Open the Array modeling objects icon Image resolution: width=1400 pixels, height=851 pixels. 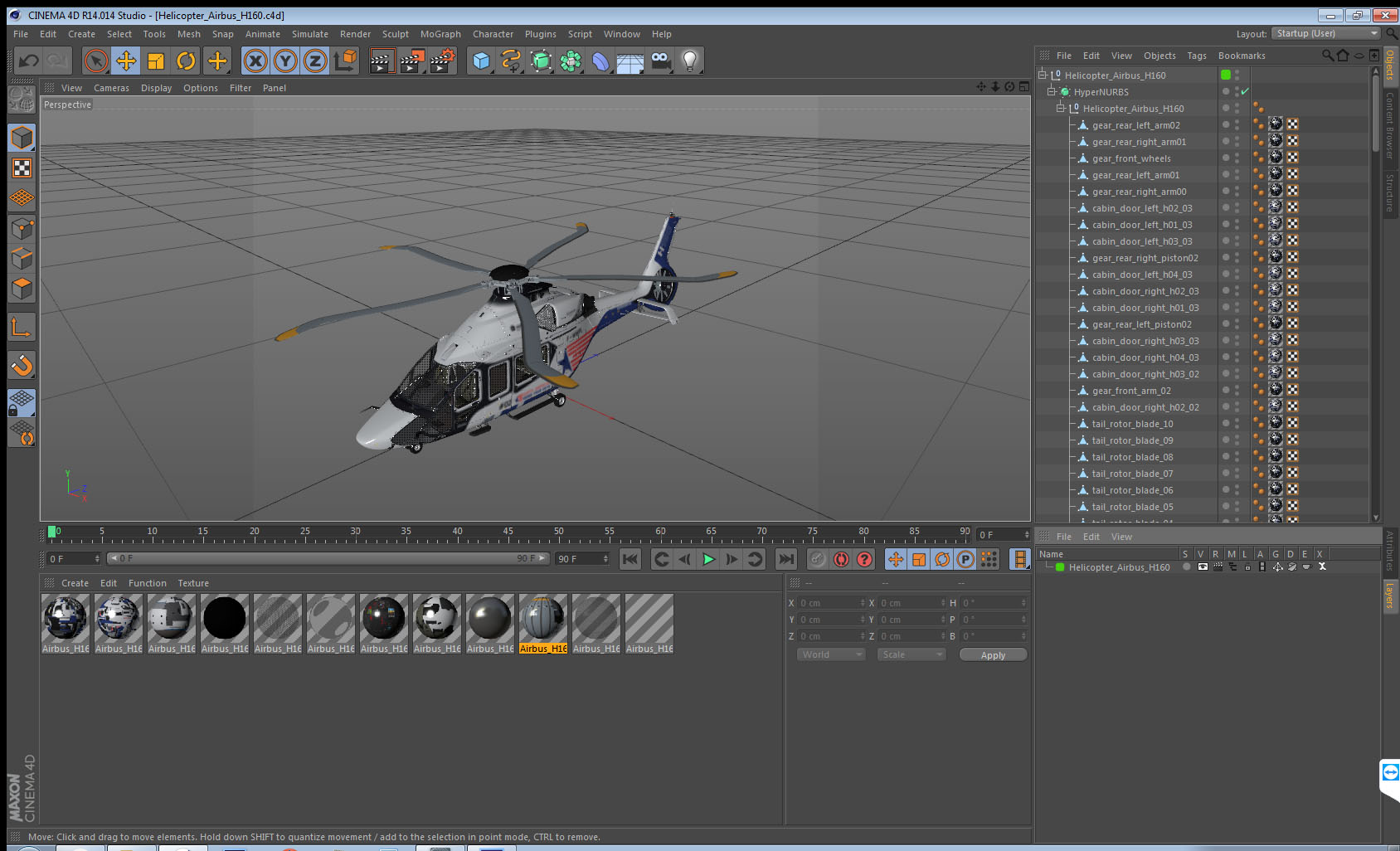coord(571,61)
